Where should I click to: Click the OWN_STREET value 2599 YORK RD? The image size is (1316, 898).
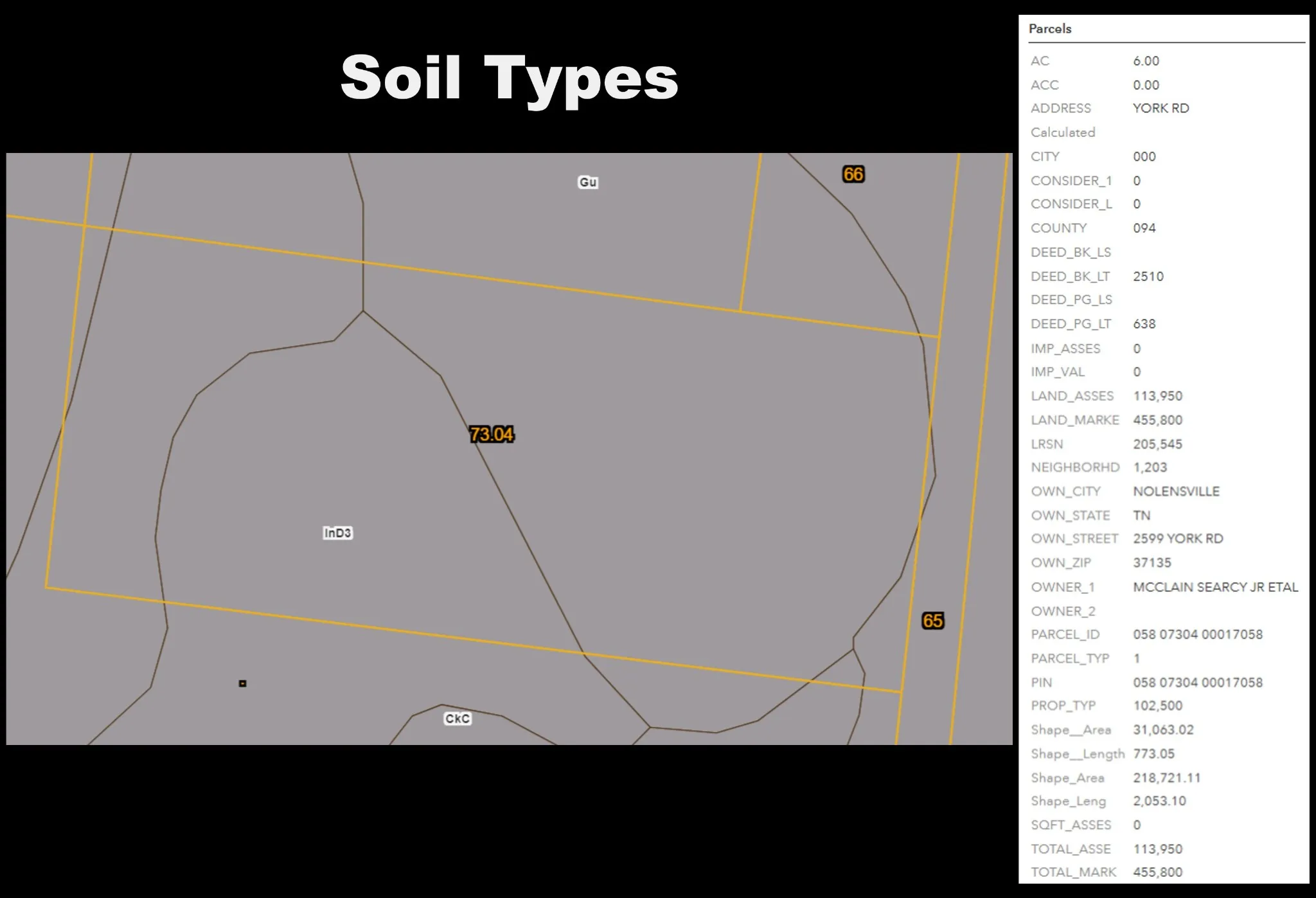[1178, 539]
